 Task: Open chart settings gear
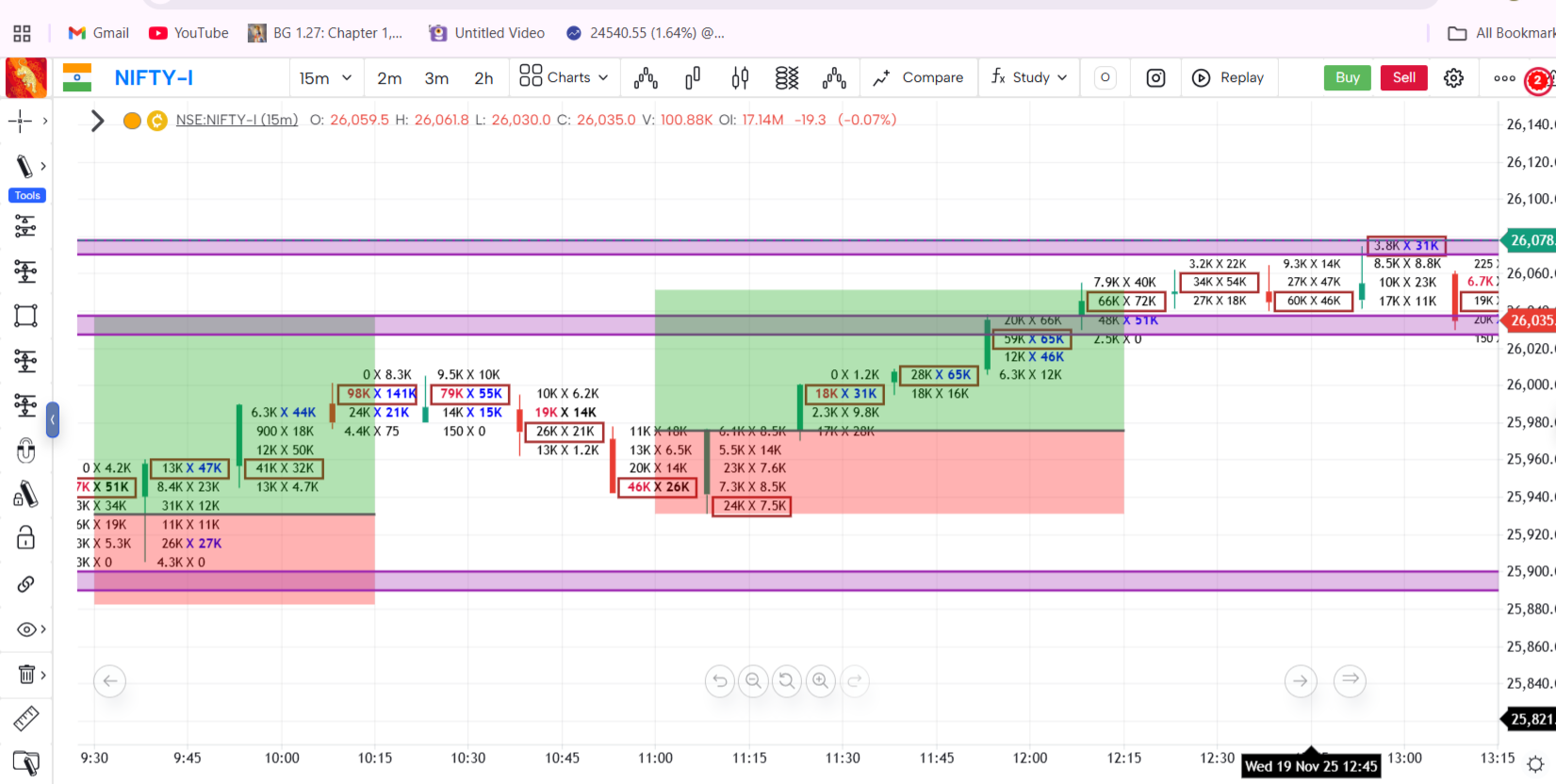(1453, 78)
